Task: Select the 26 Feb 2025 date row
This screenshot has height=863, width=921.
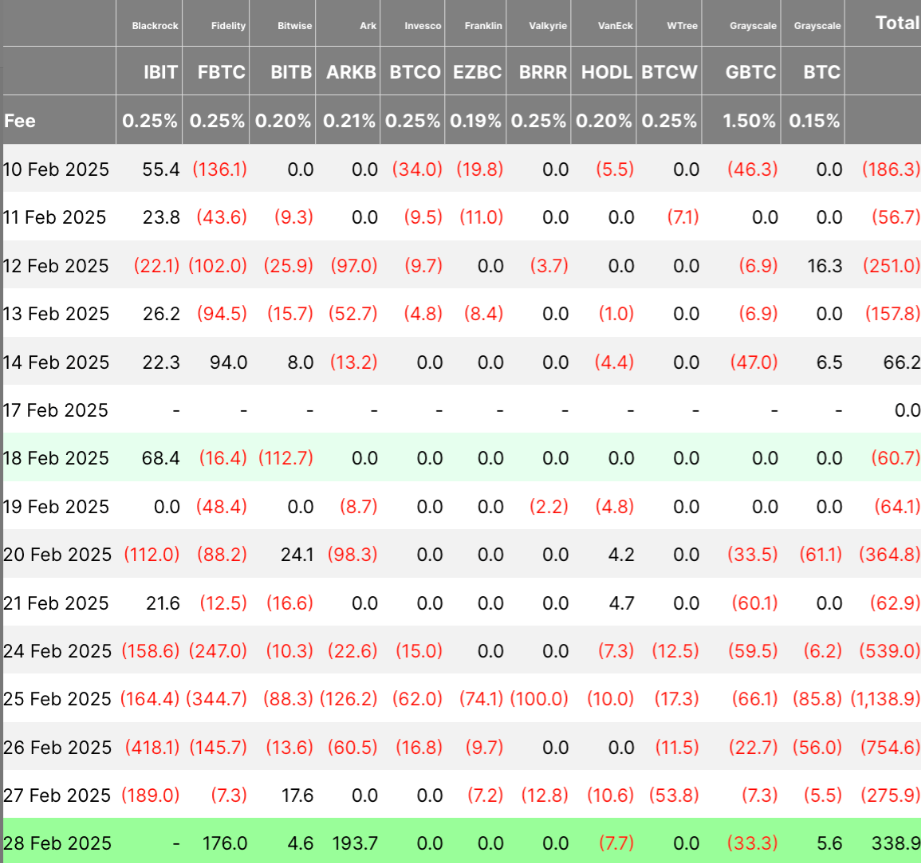Action: click(x=460, y=747)
